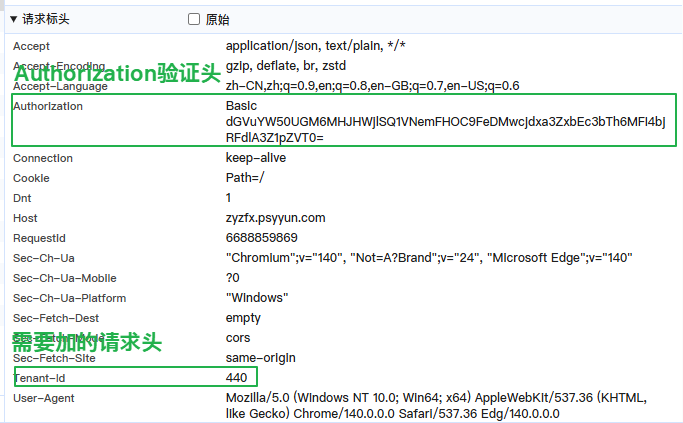Click the Tenant-Id header name
The height and width of the screenshot is (423, 683).
[41, 378]
